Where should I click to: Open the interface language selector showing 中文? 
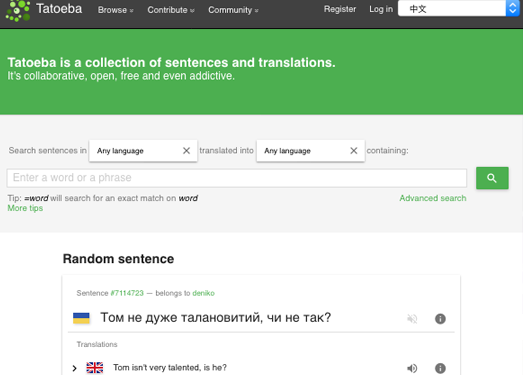point(459,9)
